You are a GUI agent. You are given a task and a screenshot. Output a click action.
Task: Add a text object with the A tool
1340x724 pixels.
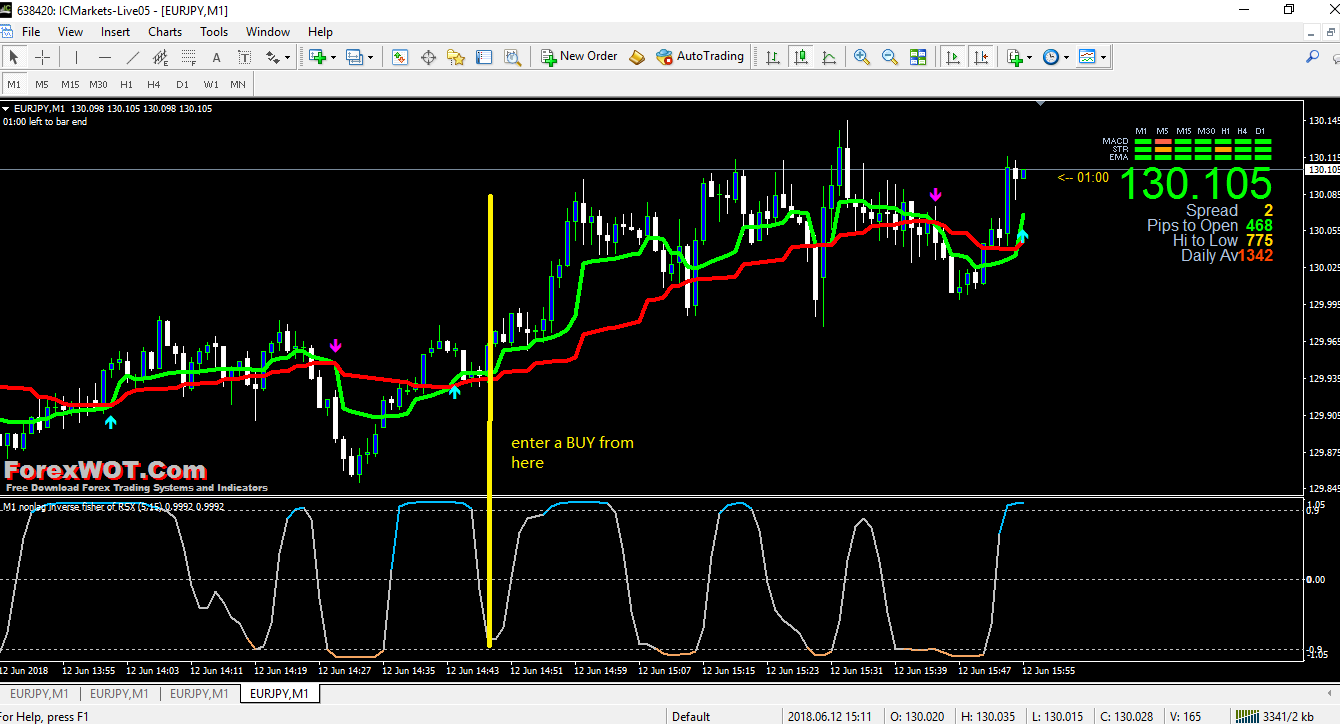tap(217, 57)
